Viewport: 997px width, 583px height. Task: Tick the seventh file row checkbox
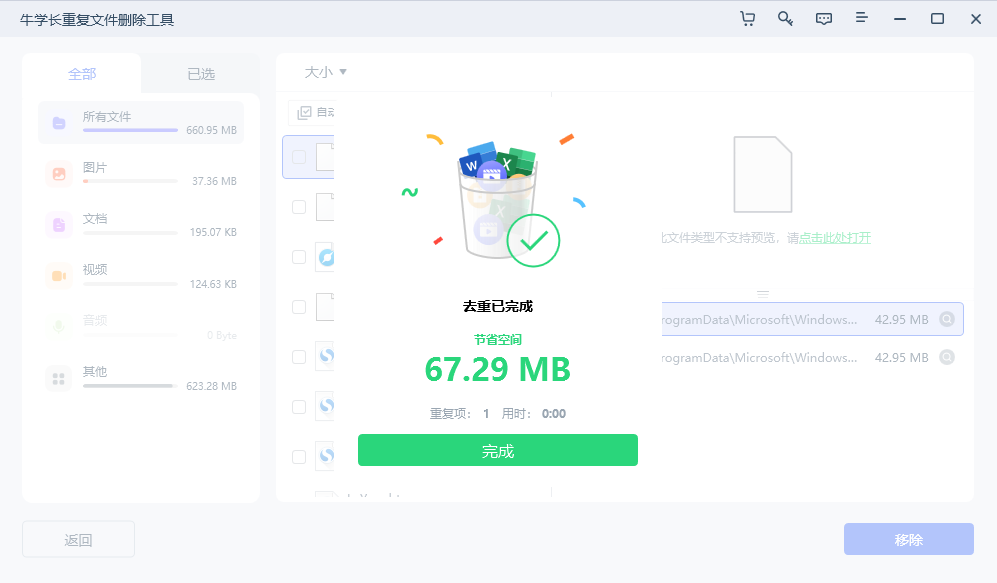(299, 456)
